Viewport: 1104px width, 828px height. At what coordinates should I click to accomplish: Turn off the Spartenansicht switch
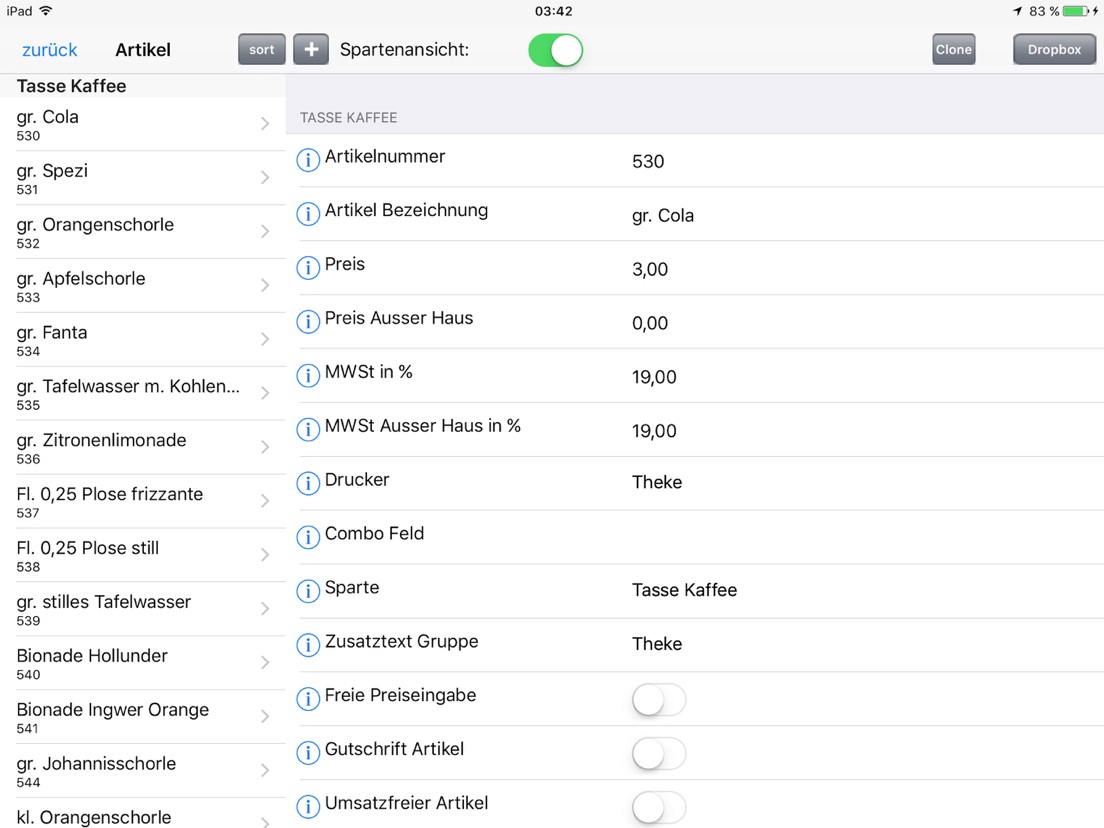click(x=556, y=50)
